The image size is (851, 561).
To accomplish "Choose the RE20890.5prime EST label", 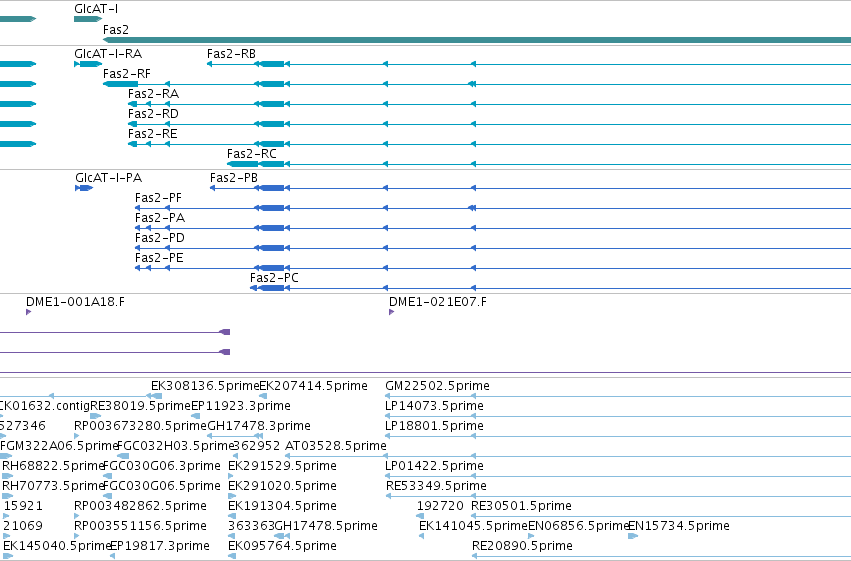I will click(x=522, y=547).
